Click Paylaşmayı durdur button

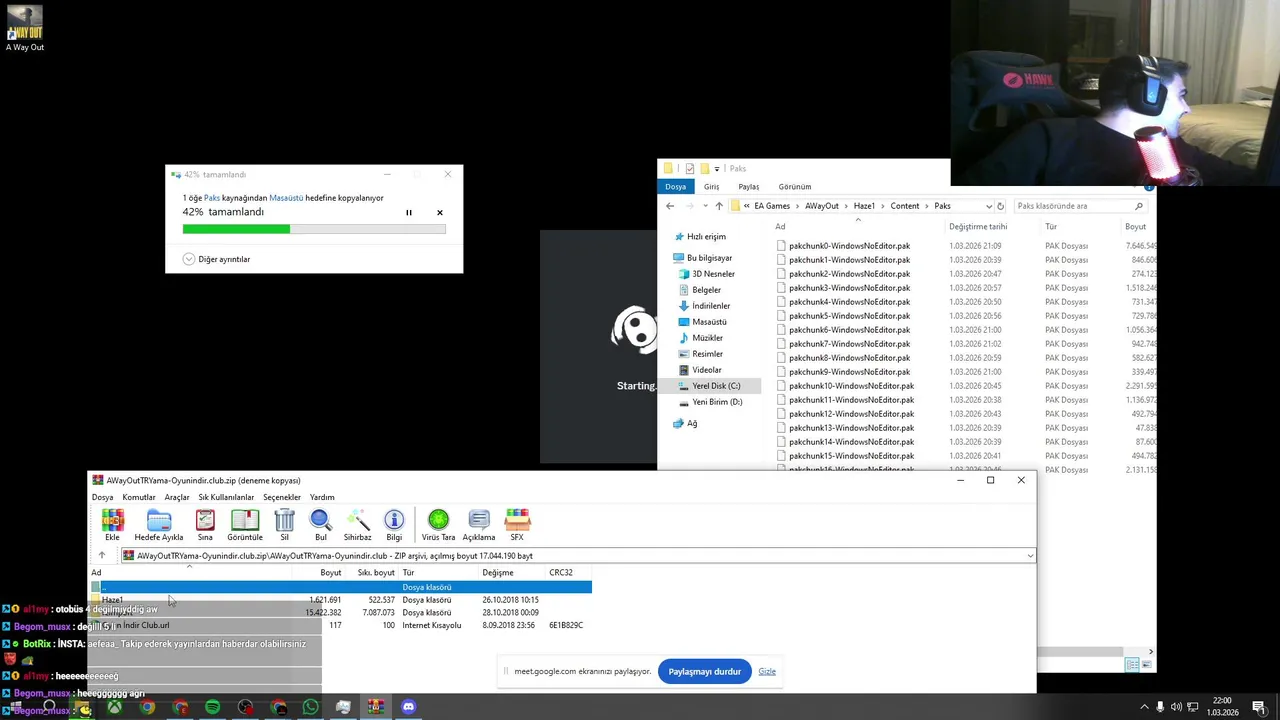click(x=704, y=671)
